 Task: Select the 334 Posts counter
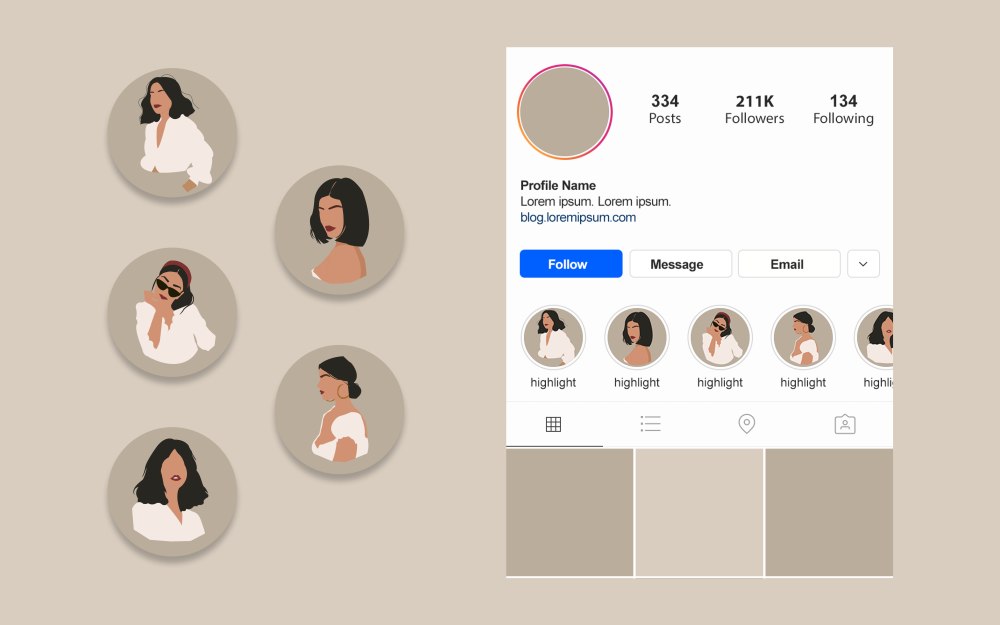coord(665,109)
